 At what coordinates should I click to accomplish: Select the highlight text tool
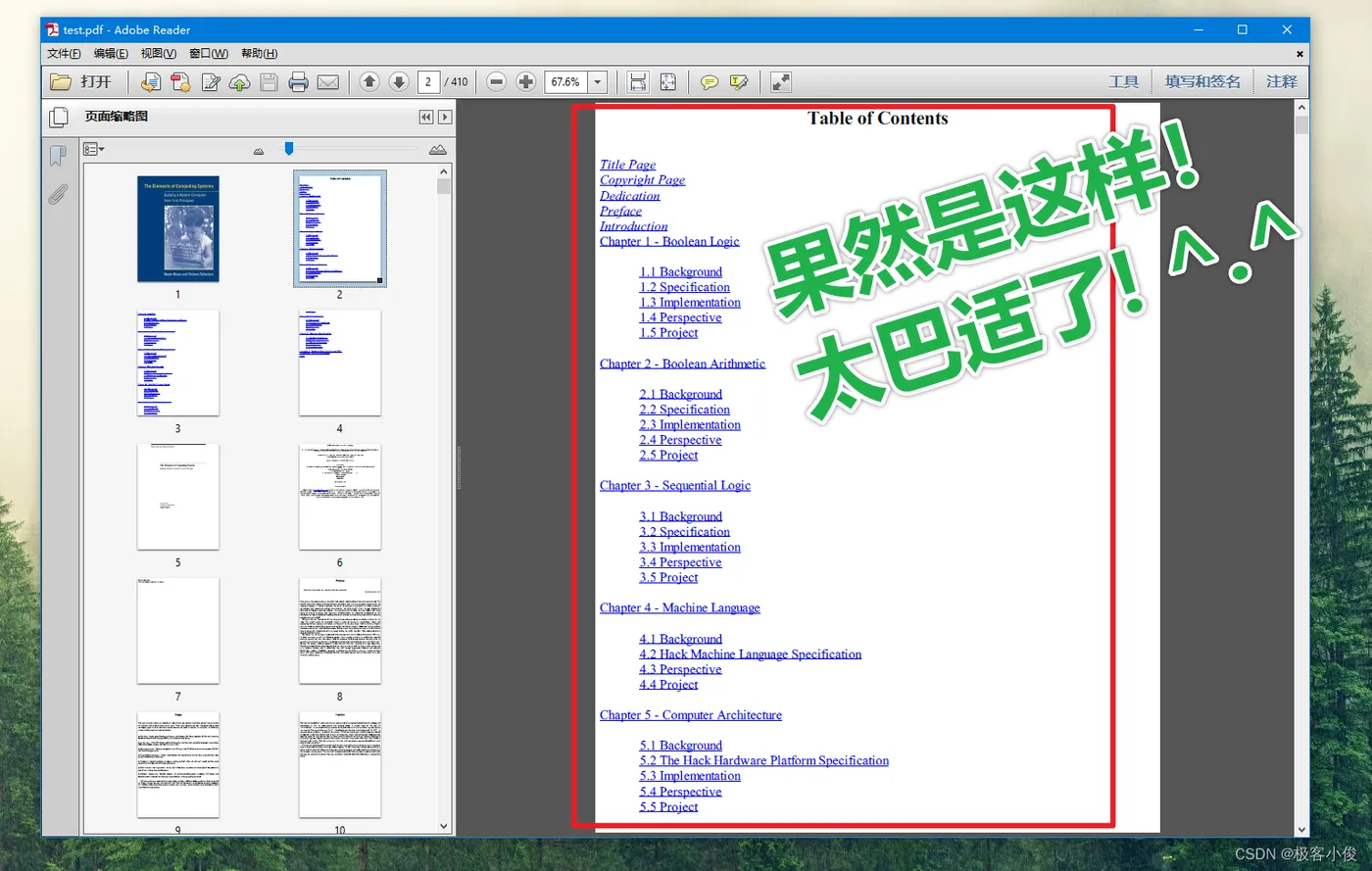[x=739, y=82]
